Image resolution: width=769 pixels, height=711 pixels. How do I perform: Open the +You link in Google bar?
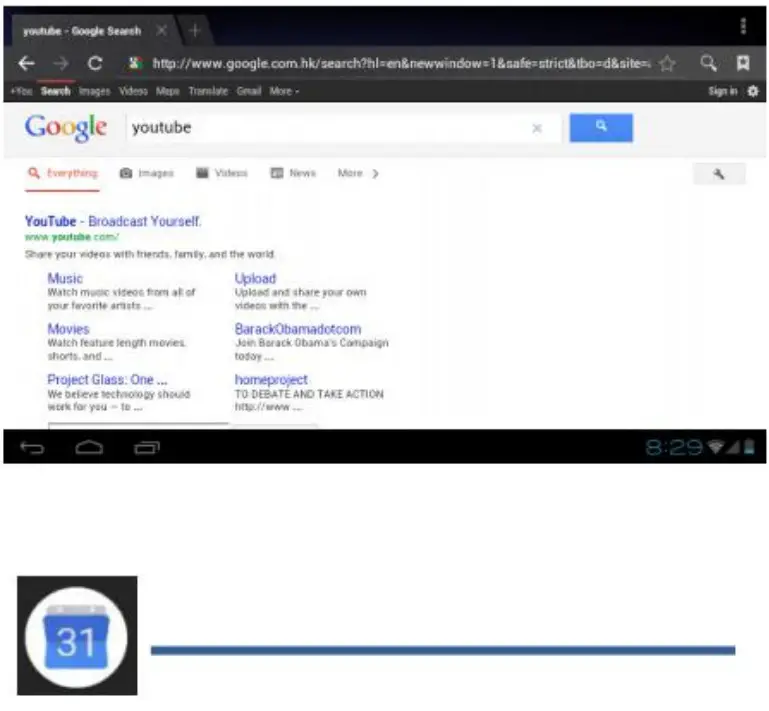point(21,91)
